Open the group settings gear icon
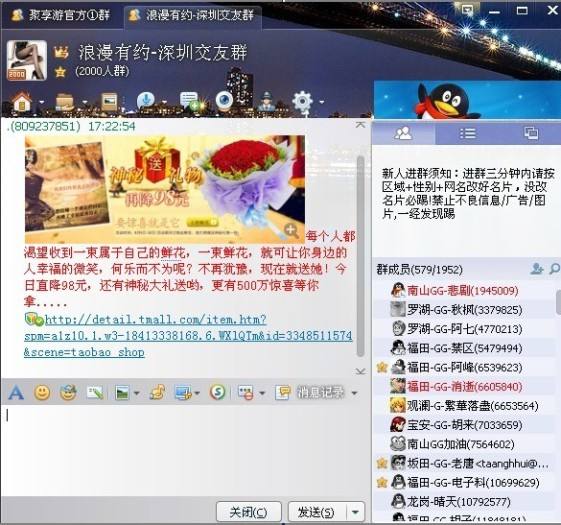The image size is (561, 525). (x=303, y=102)
